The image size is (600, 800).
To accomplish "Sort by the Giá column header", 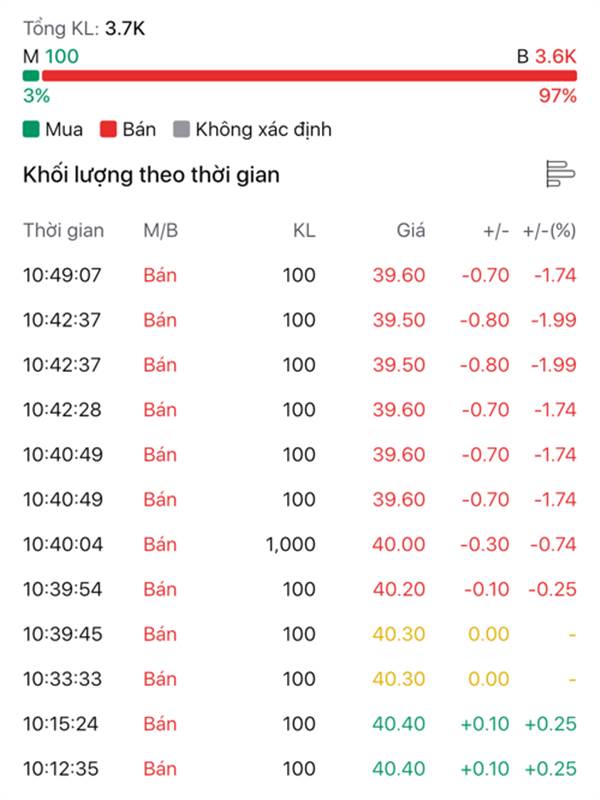I will (x=410, y=231).
